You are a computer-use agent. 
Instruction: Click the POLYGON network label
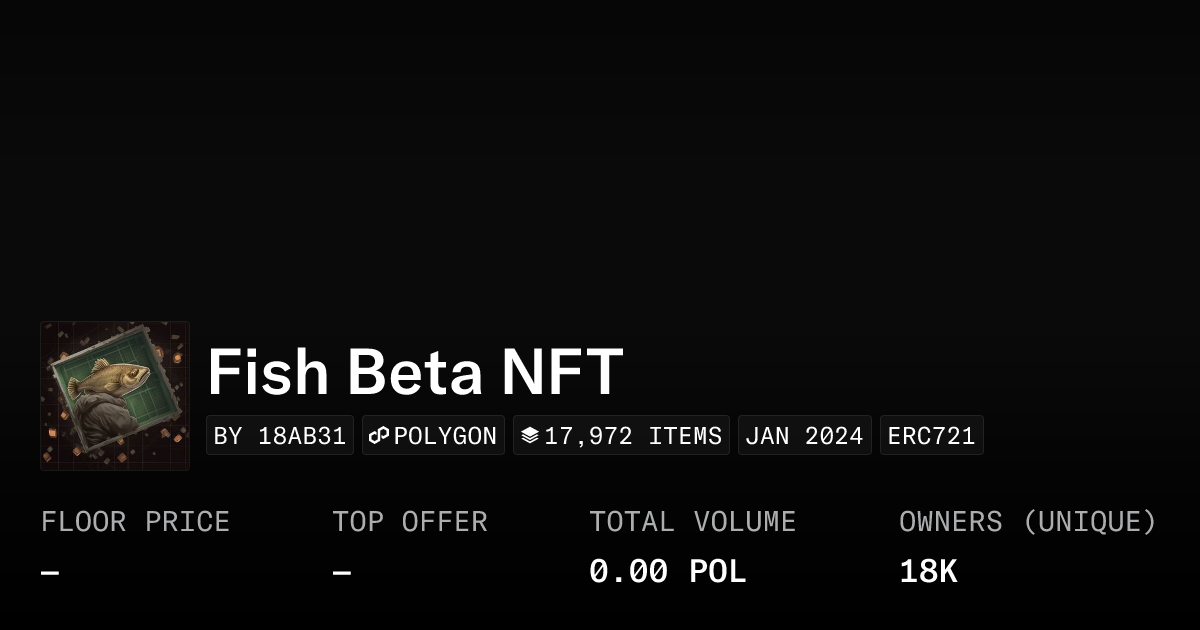[x=446, y=436]
